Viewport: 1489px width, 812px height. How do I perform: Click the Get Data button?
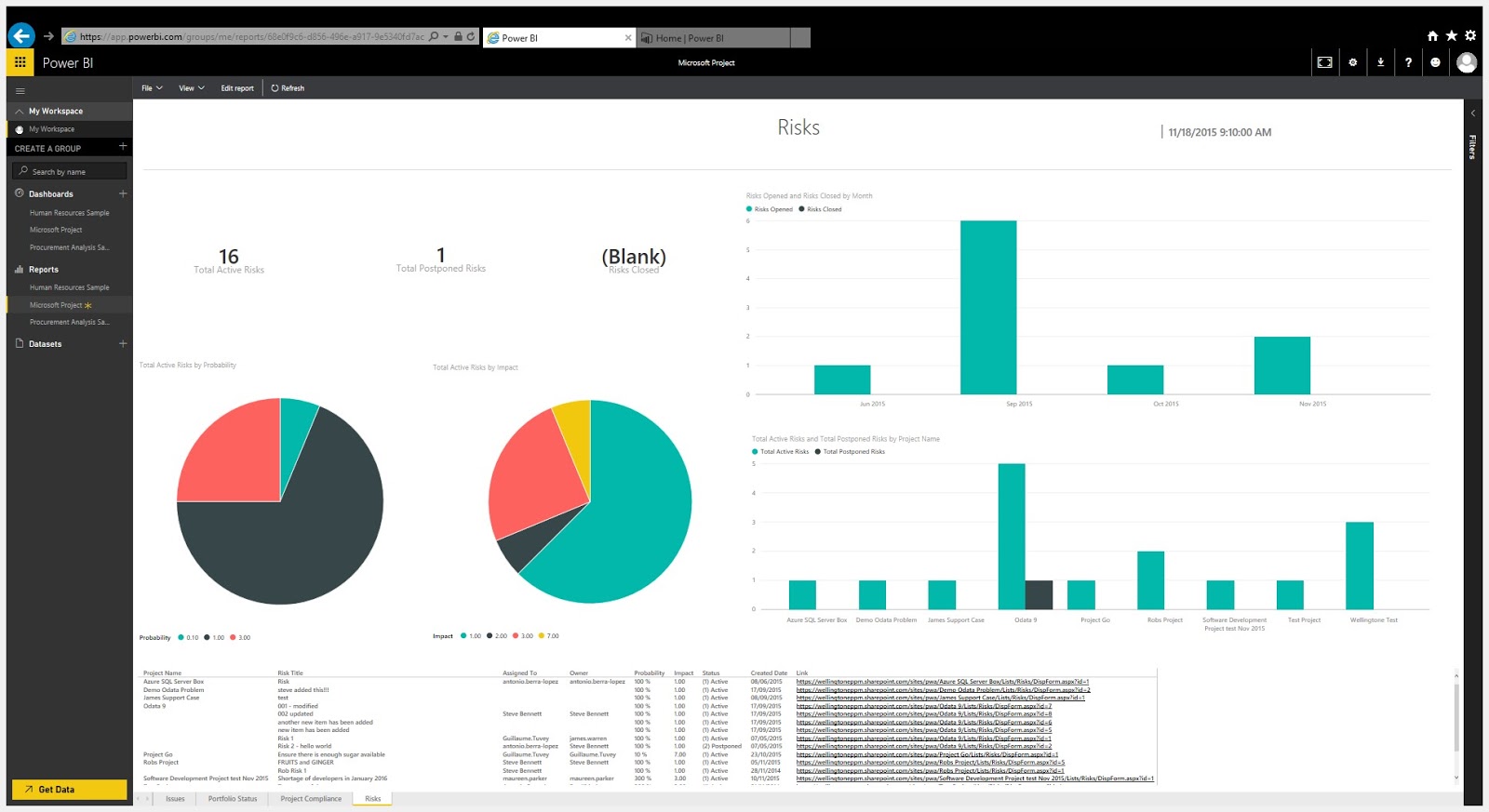pyautogui.click(x=67, y=790)
